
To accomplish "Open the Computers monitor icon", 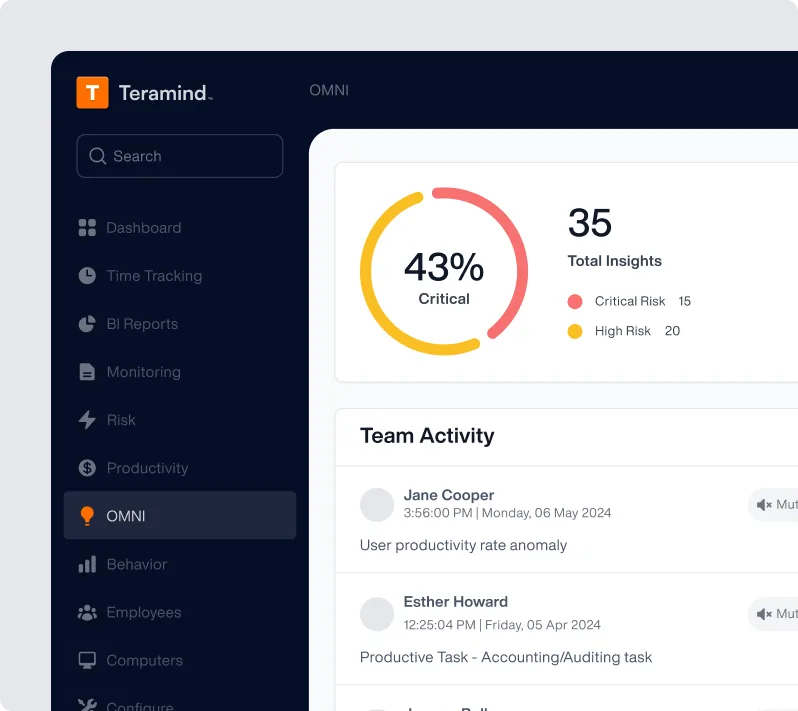I will click(87, 660).
